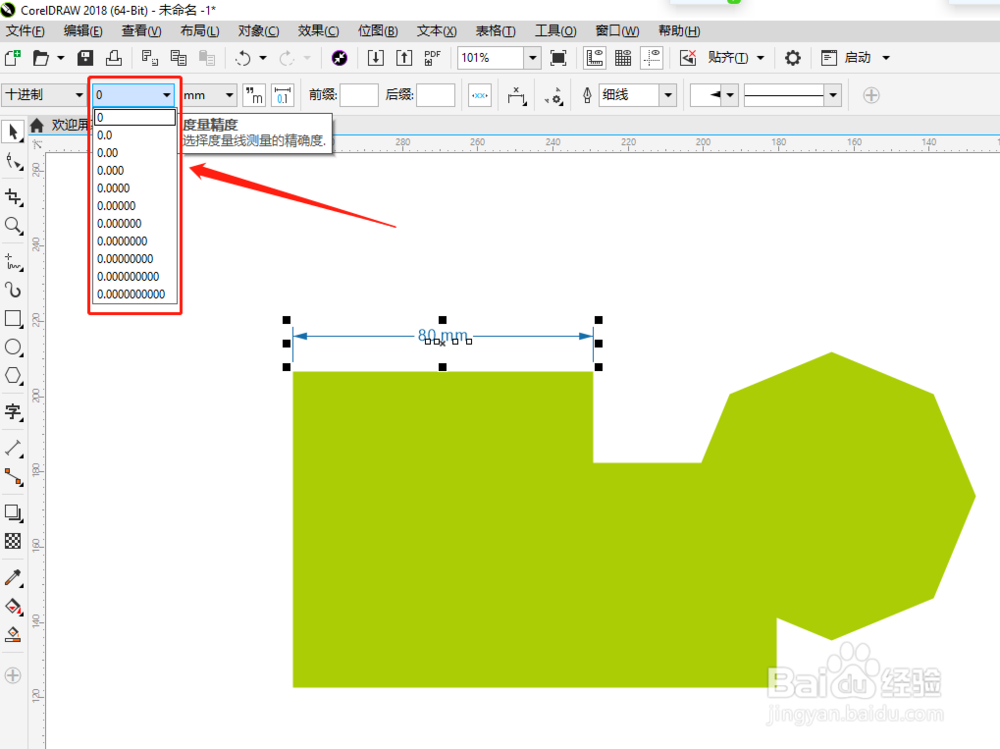Open the zoom level 101% dropdown

[x=533, y=58]
